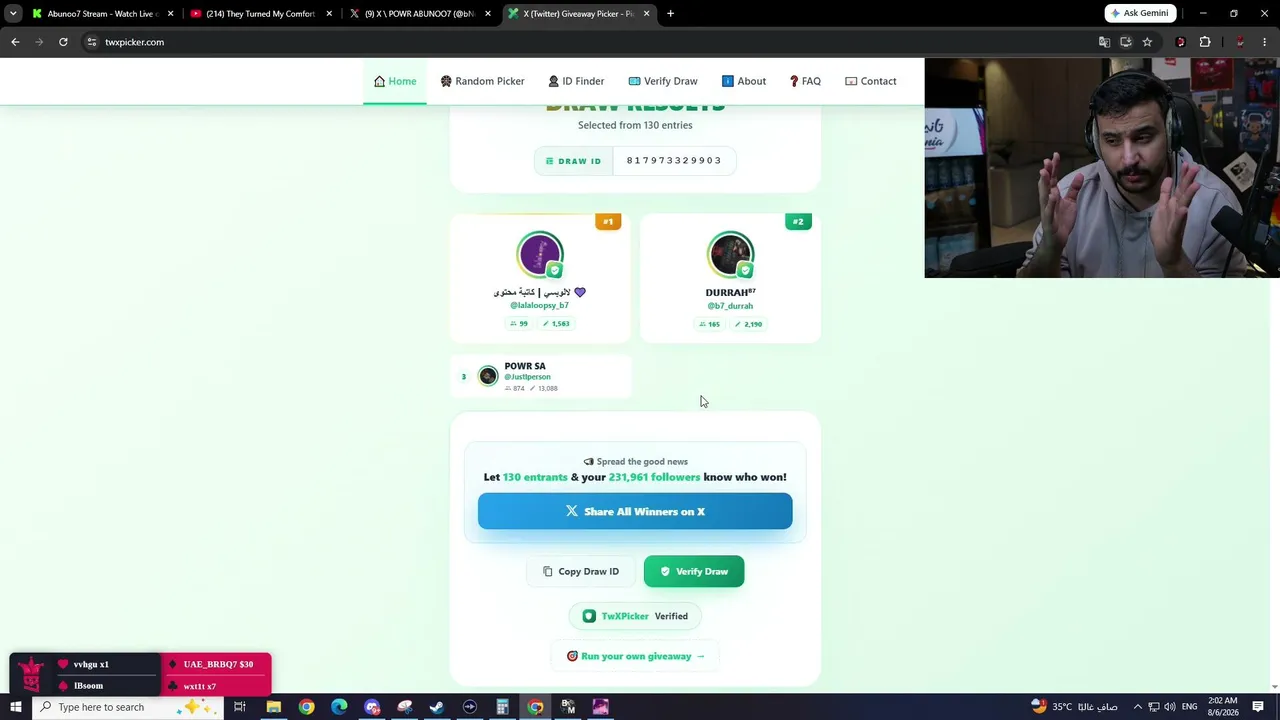The width and height of the screenshot is (1280, 720).
Task: Open Discord from the taskbar
Action: (372, 707)
